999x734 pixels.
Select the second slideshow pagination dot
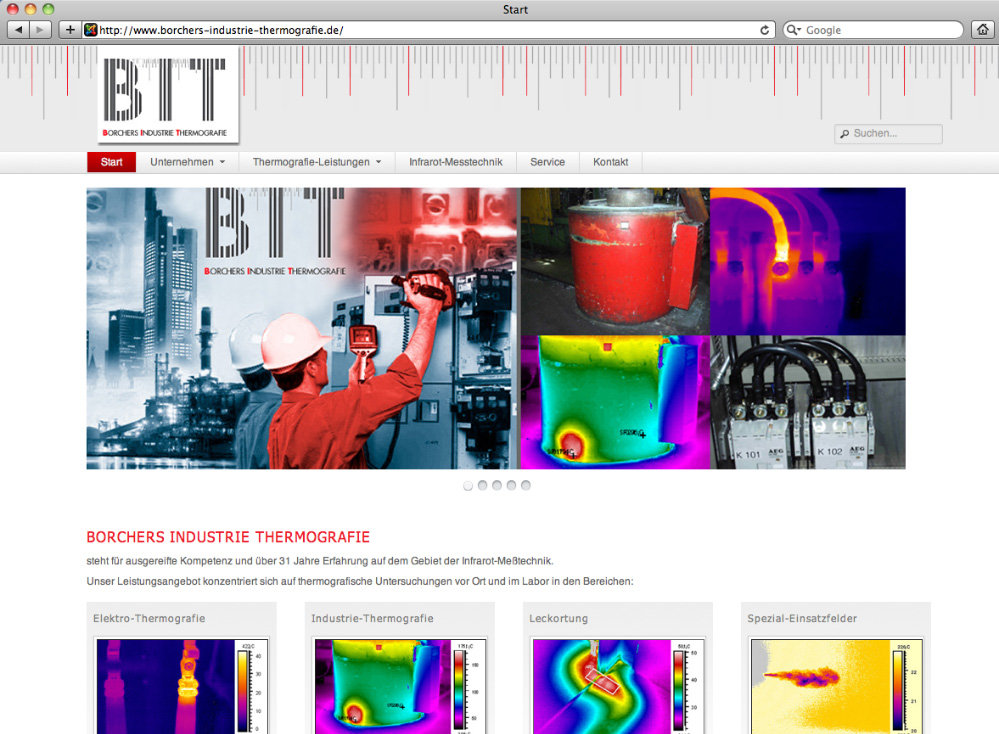tap(482, 485)
